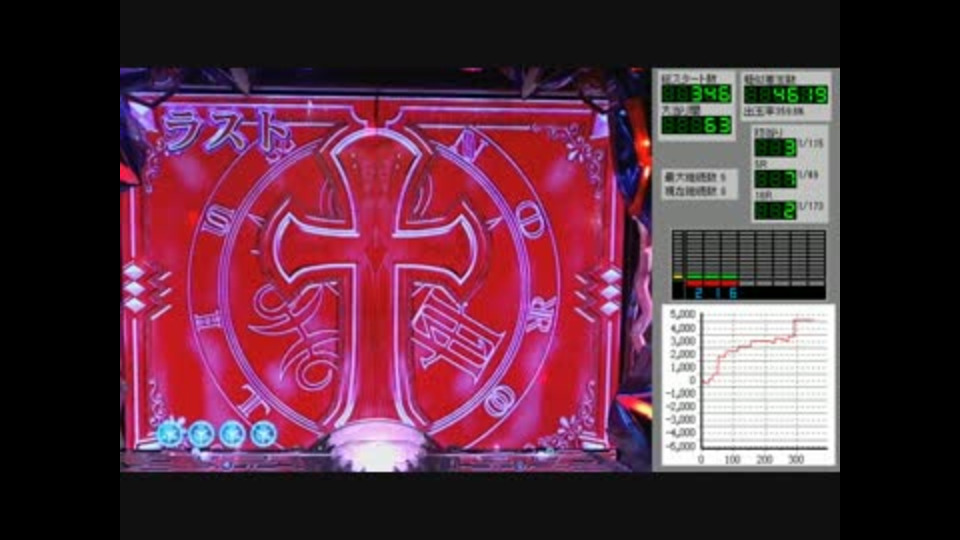Click the first blue hold-ball icon

click(x=170, y=435)
